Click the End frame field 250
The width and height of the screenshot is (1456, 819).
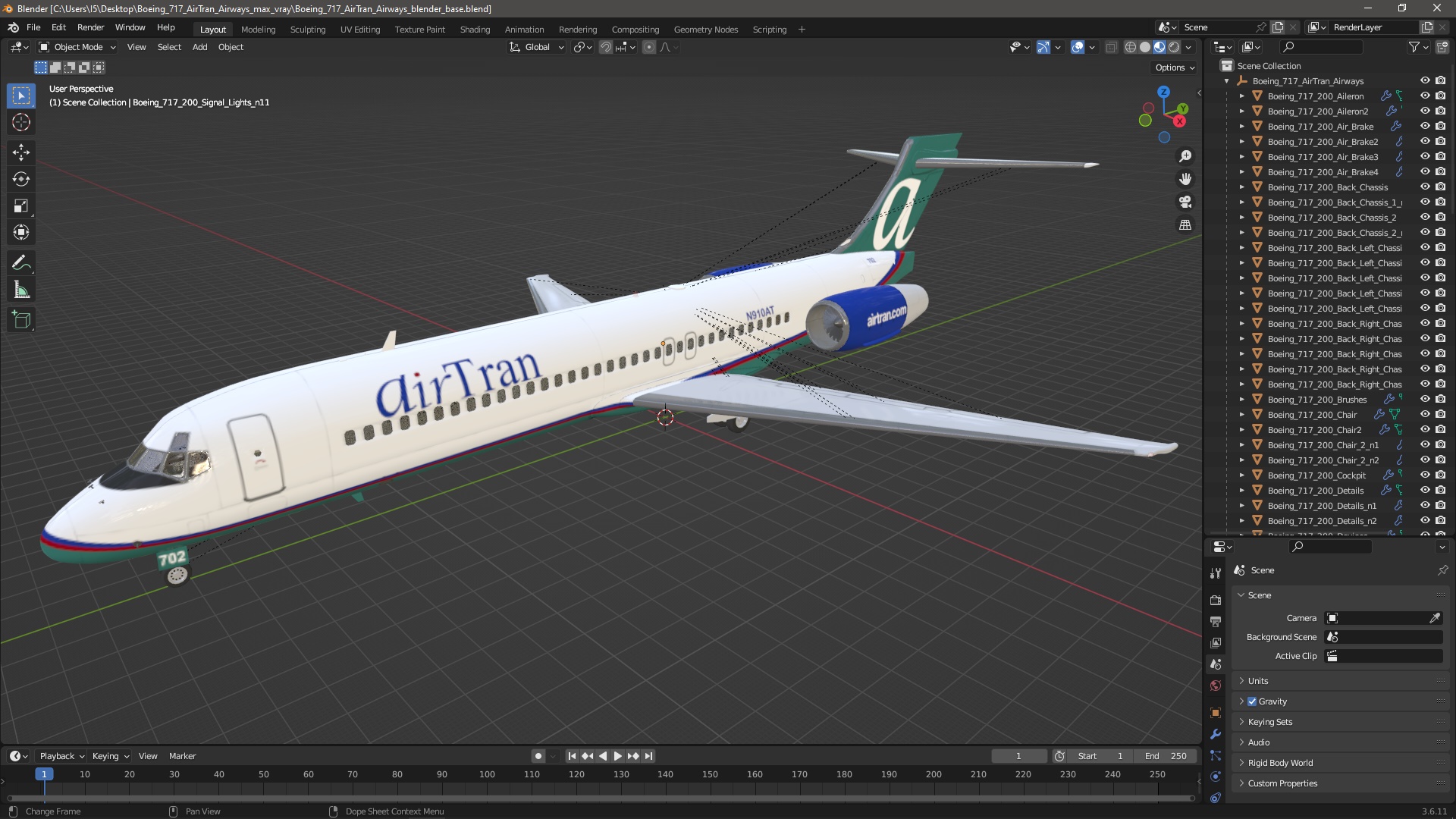click(1166, 756)
